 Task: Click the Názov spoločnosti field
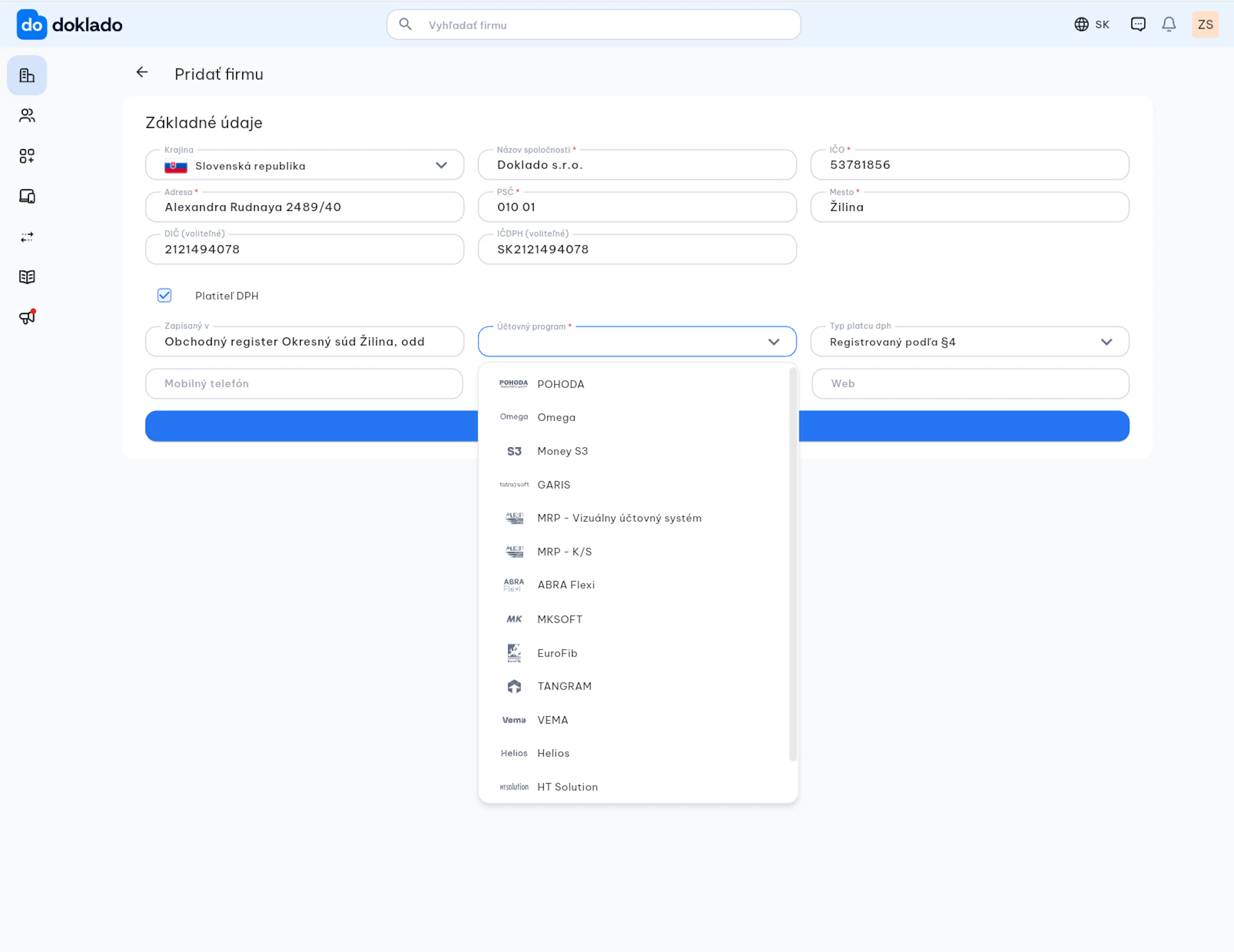coord(637,165)
